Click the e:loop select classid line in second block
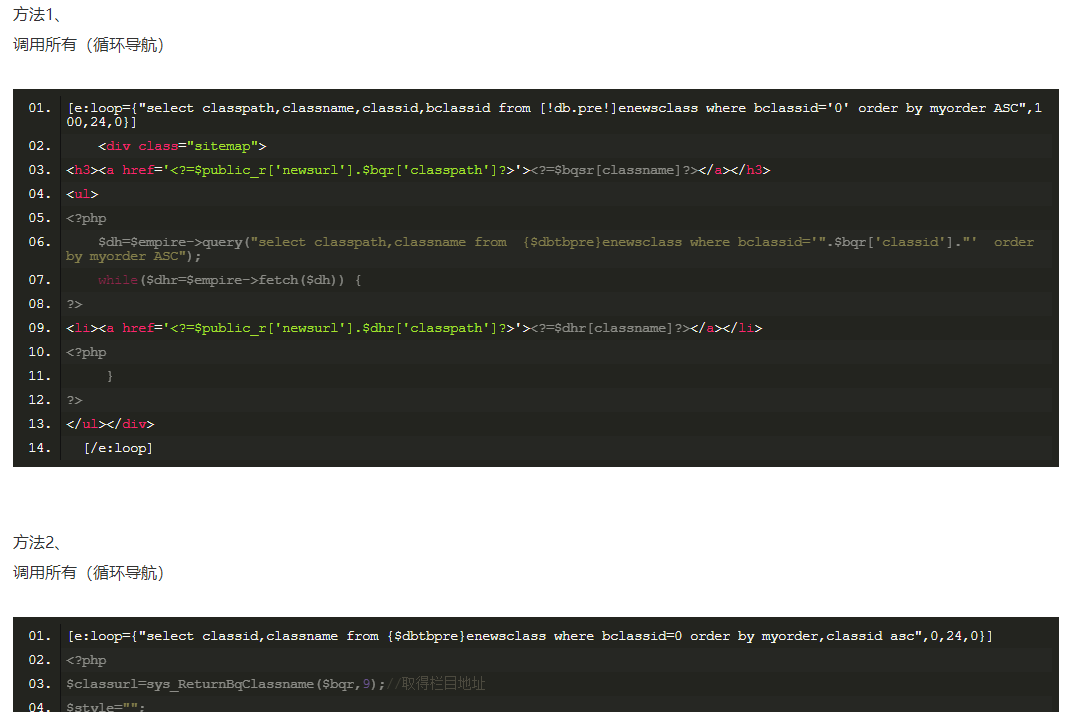The height and width of the screenshot is (712, 1076). point(530,636)
